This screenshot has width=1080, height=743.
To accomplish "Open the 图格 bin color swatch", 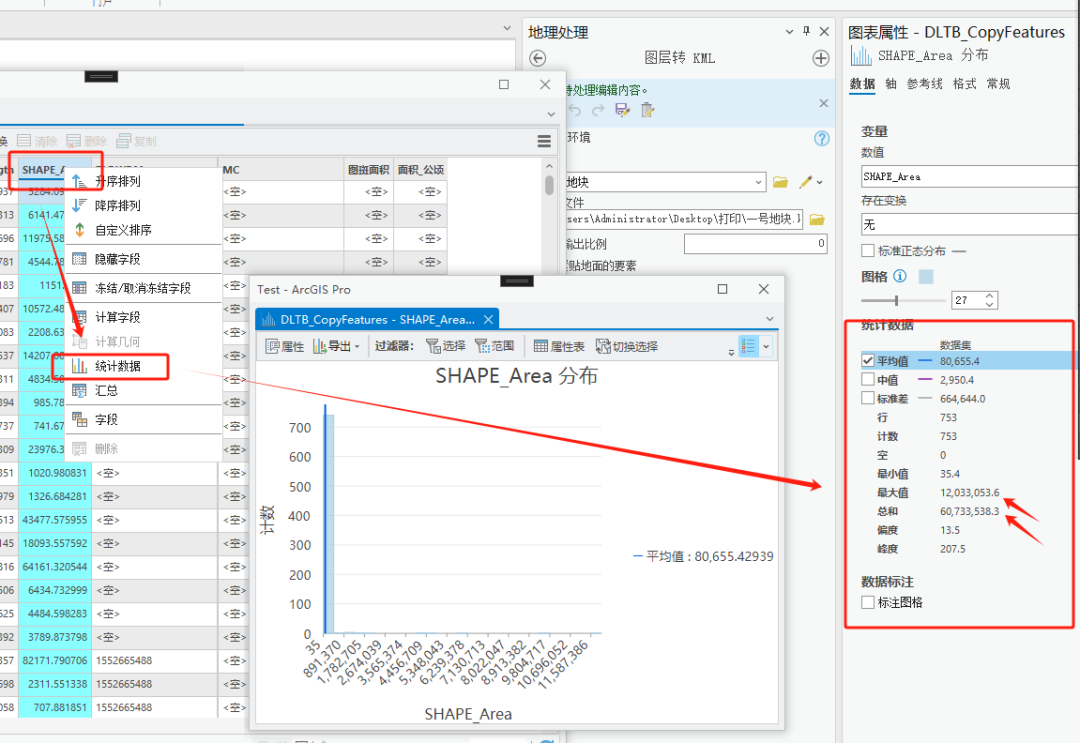I will pos(926,276).
